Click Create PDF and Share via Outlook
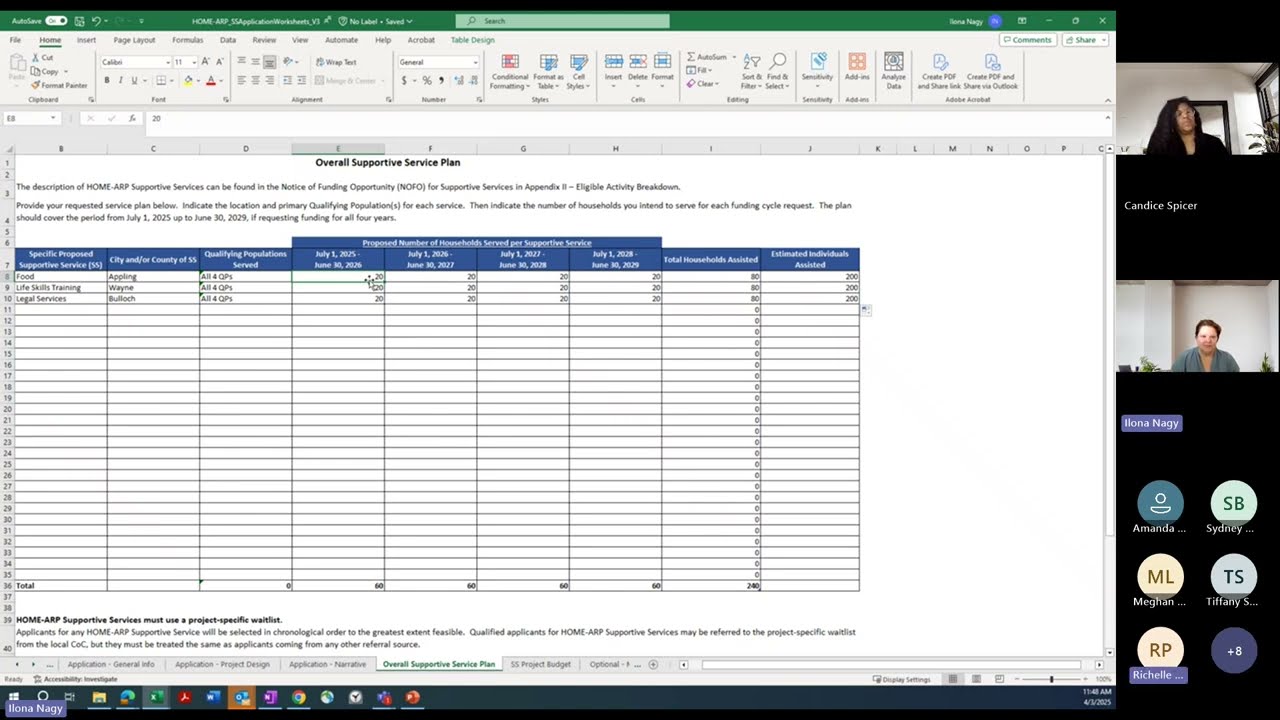This screenshot has height=720, width=1280. 991,72
